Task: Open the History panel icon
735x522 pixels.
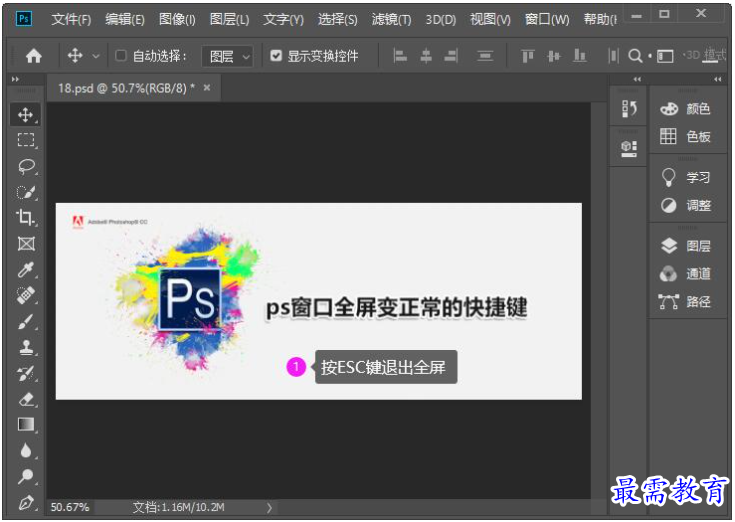Action: (629, 109)
